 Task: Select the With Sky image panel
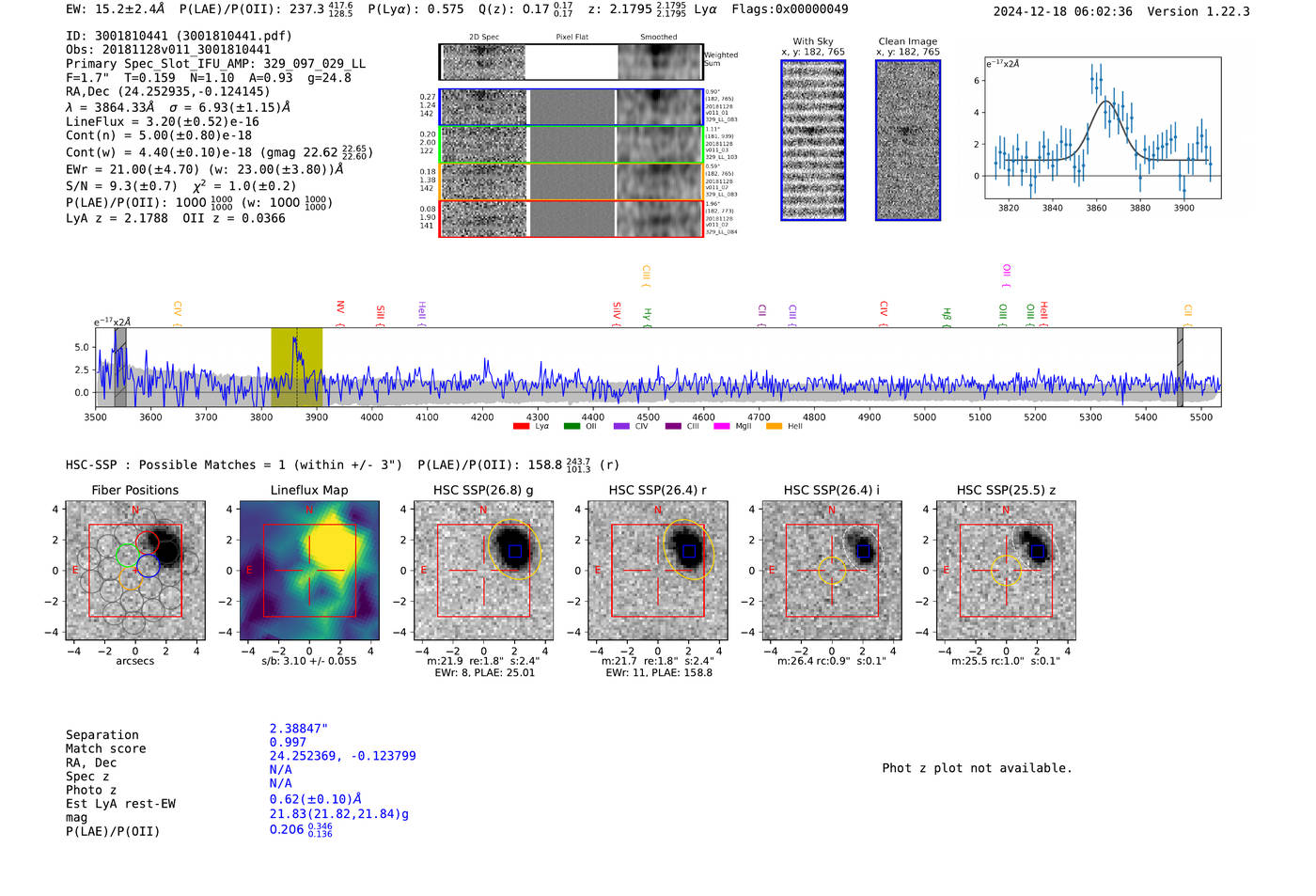point(813,140)
